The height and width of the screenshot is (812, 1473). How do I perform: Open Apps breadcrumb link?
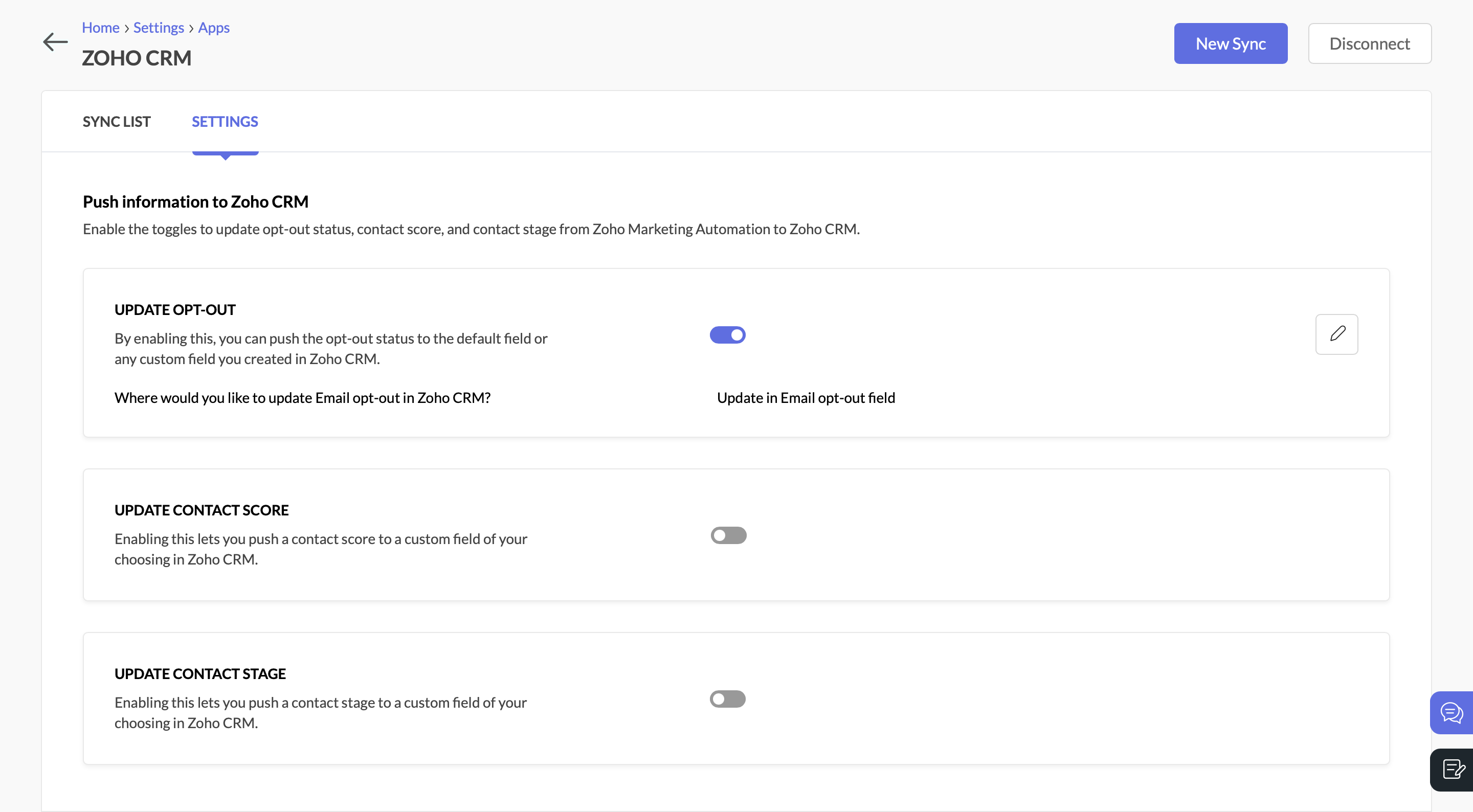pos(214,28)
